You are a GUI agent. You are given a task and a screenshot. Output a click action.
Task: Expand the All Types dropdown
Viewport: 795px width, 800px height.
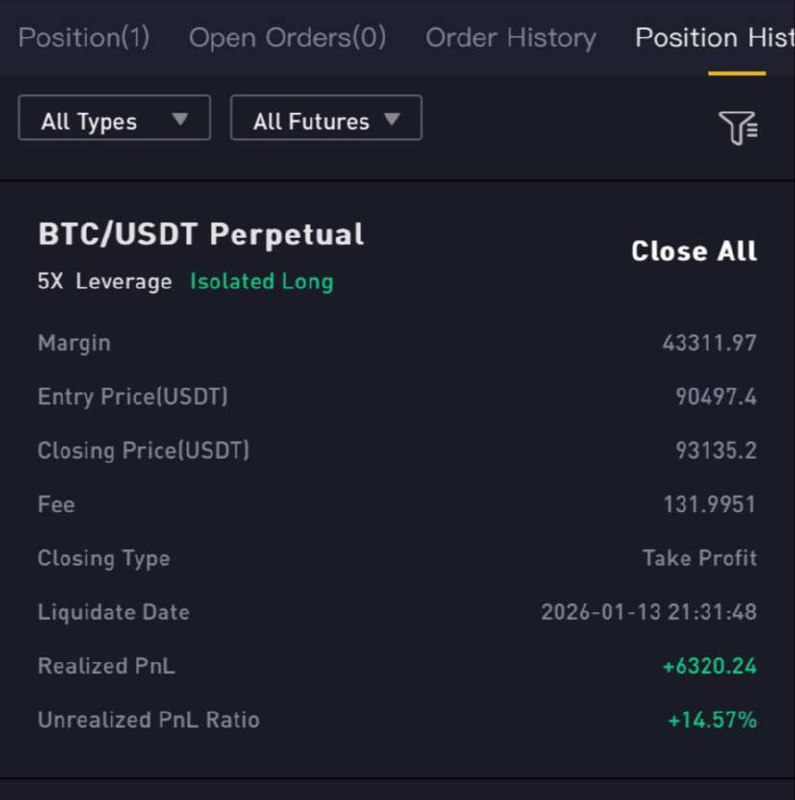coord(114,121)
